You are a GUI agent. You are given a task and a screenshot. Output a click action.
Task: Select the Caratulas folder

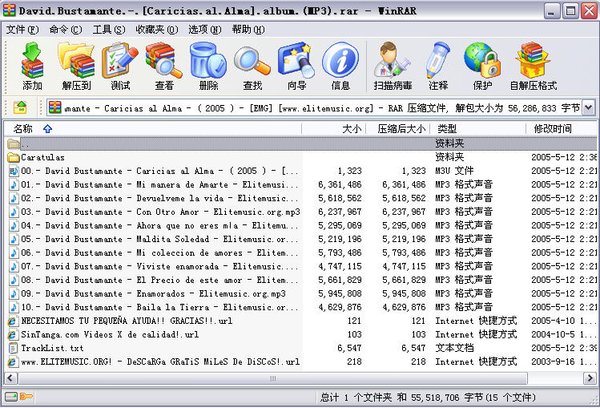42,157
